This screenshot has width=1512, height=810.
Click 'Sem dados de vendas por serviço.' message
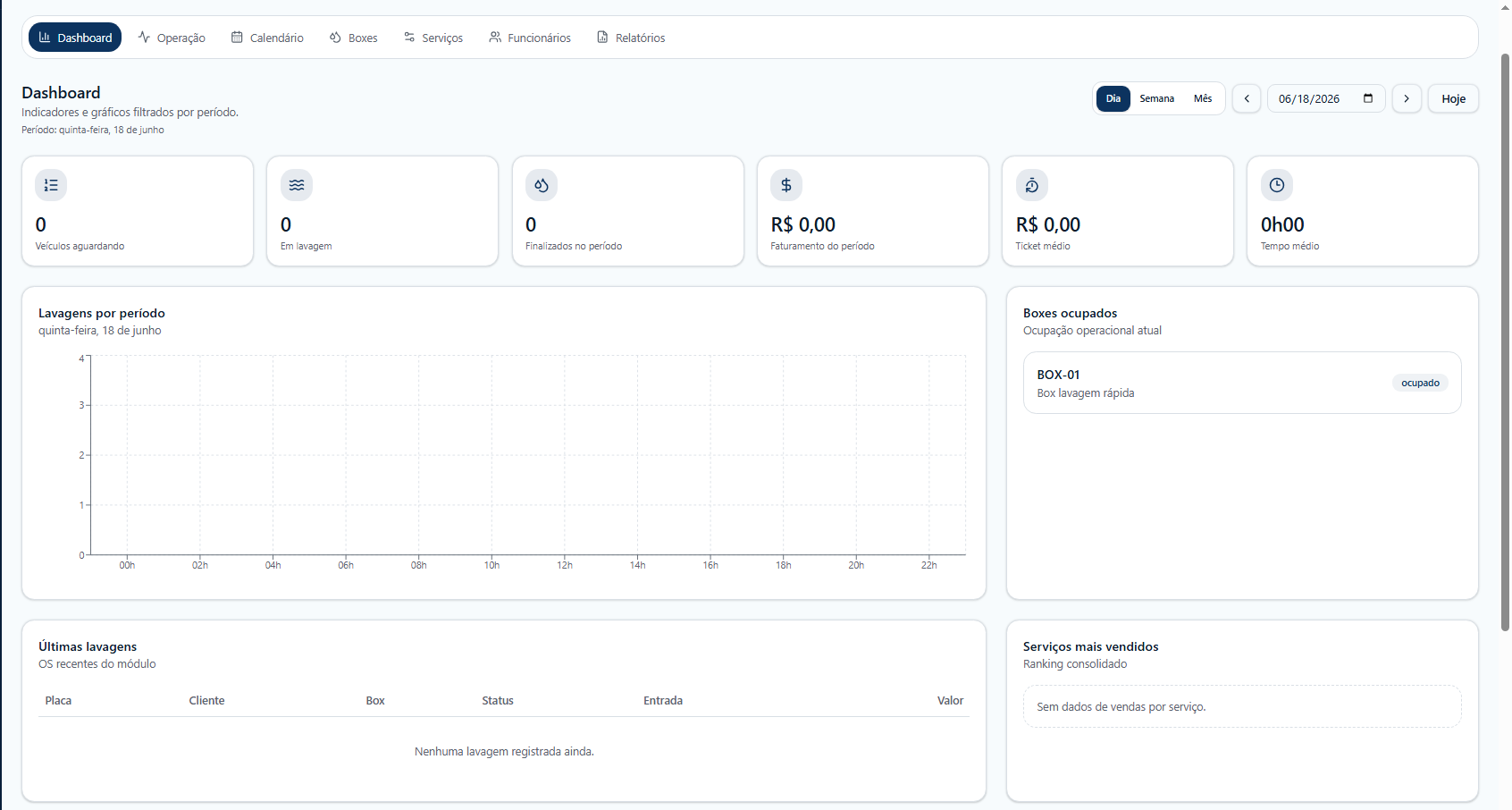[x=1121, y=707]
